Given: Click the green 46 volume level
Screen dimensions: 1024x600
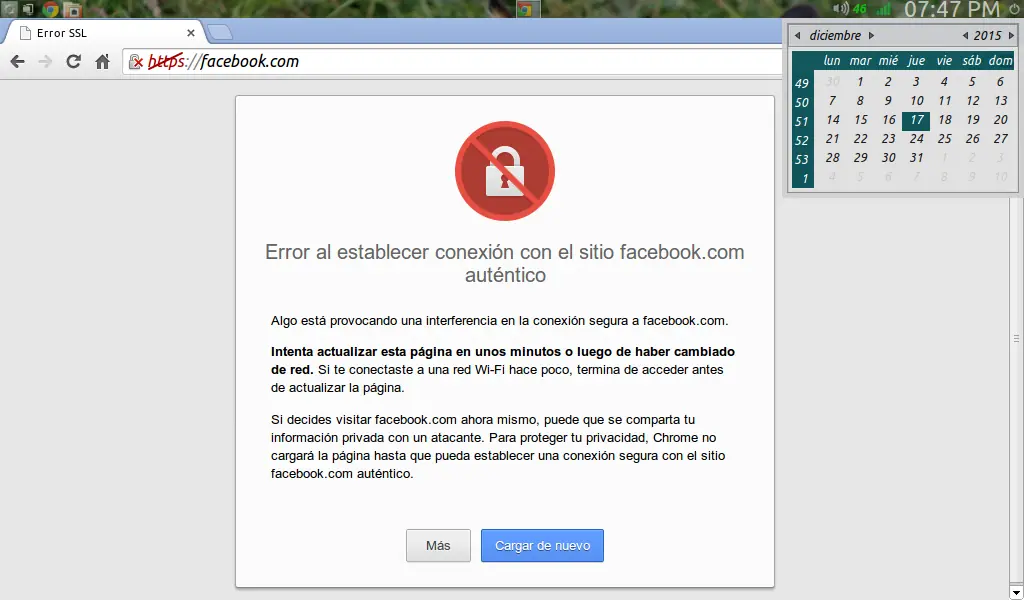Looking at the screenshot, I should [x=859, y=9].
